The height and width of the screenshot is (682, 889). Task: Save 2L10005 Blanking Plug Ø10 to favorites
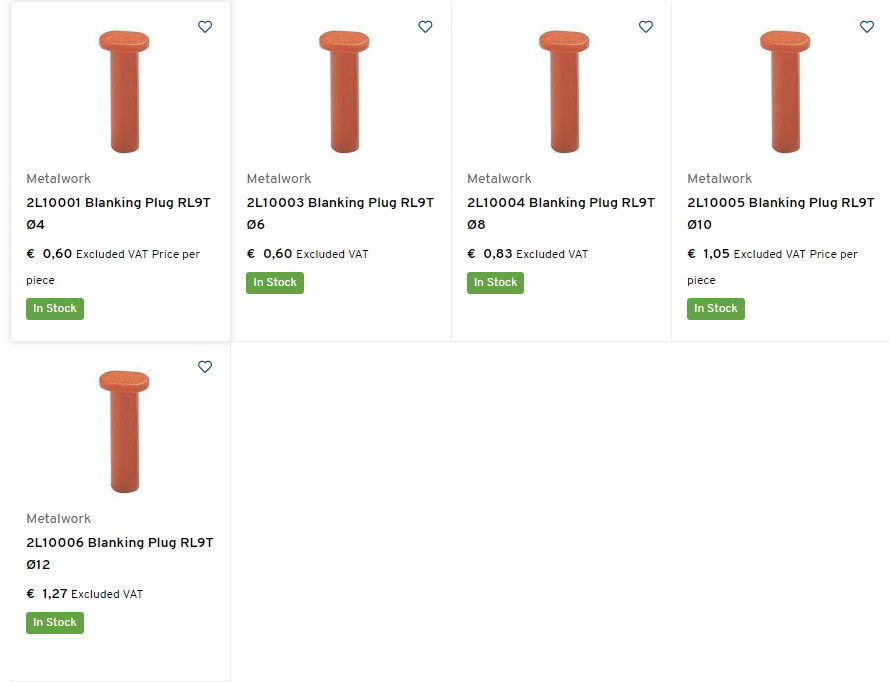tap(867, 27)
